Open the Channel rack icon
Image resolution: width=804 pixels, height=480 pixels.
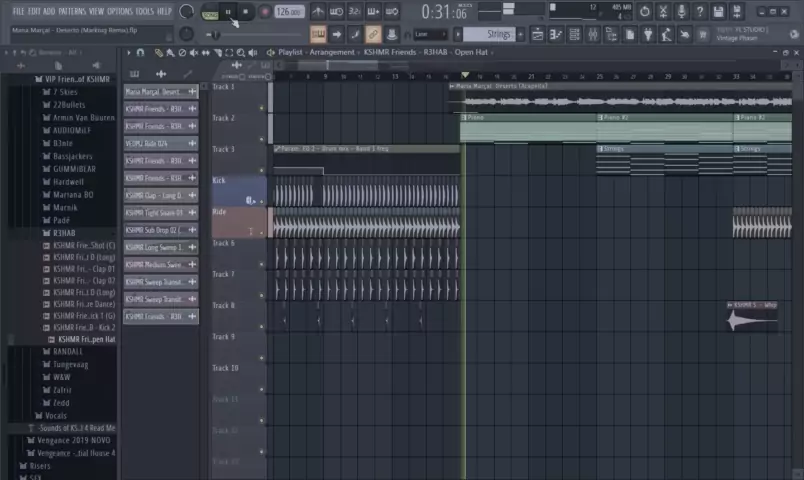click(x=574, y=34)
